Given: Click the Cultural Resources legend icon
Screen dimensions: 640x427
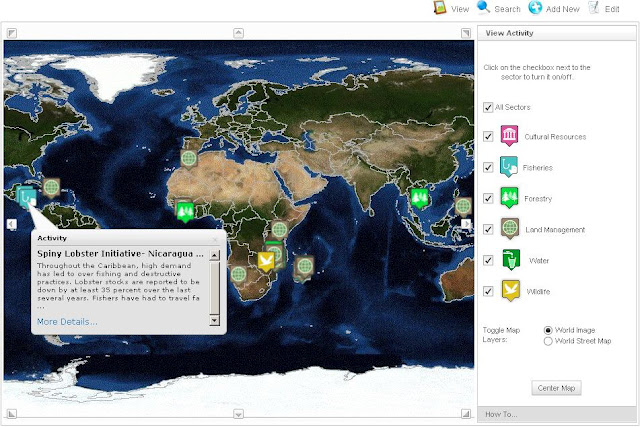Looking at the screenshot, I should (509, 137).
